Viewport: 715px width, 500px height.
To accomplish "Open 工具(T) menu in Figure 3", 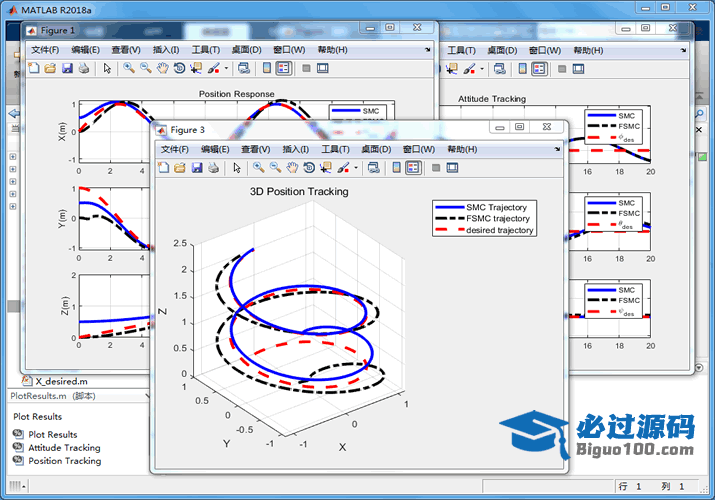I will point(335,149).
